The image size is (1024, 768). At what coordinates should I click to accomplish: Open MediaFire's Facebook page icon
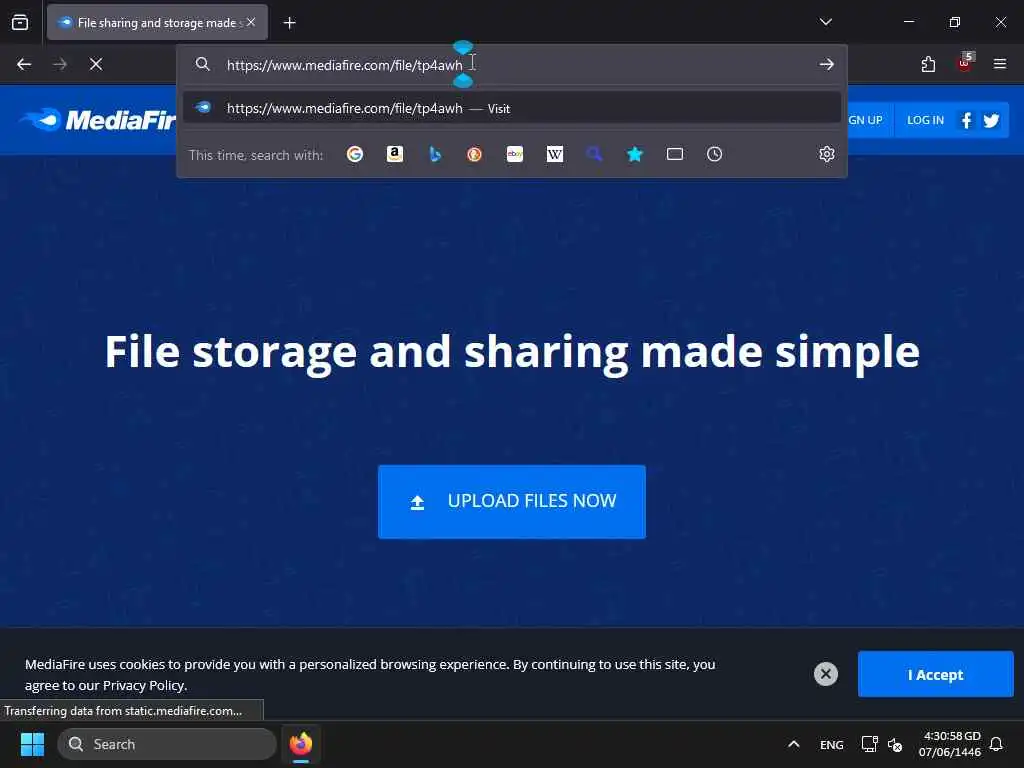(967, 120)
